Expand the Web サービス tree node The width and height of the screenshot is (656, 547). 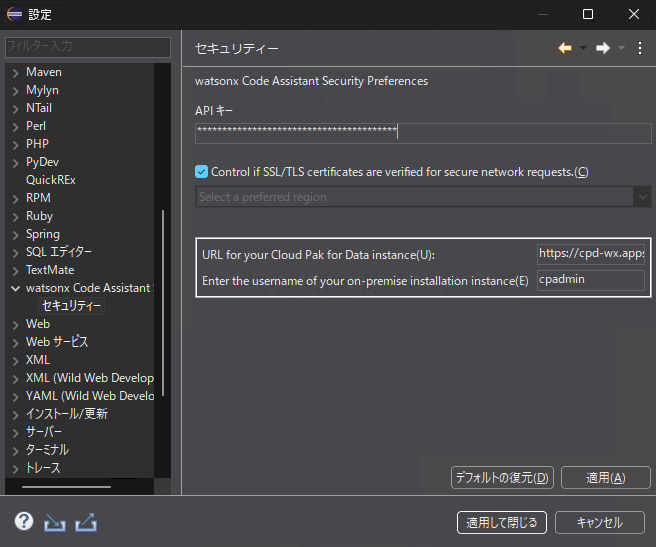pyautogui.click(x=15, y=343)
